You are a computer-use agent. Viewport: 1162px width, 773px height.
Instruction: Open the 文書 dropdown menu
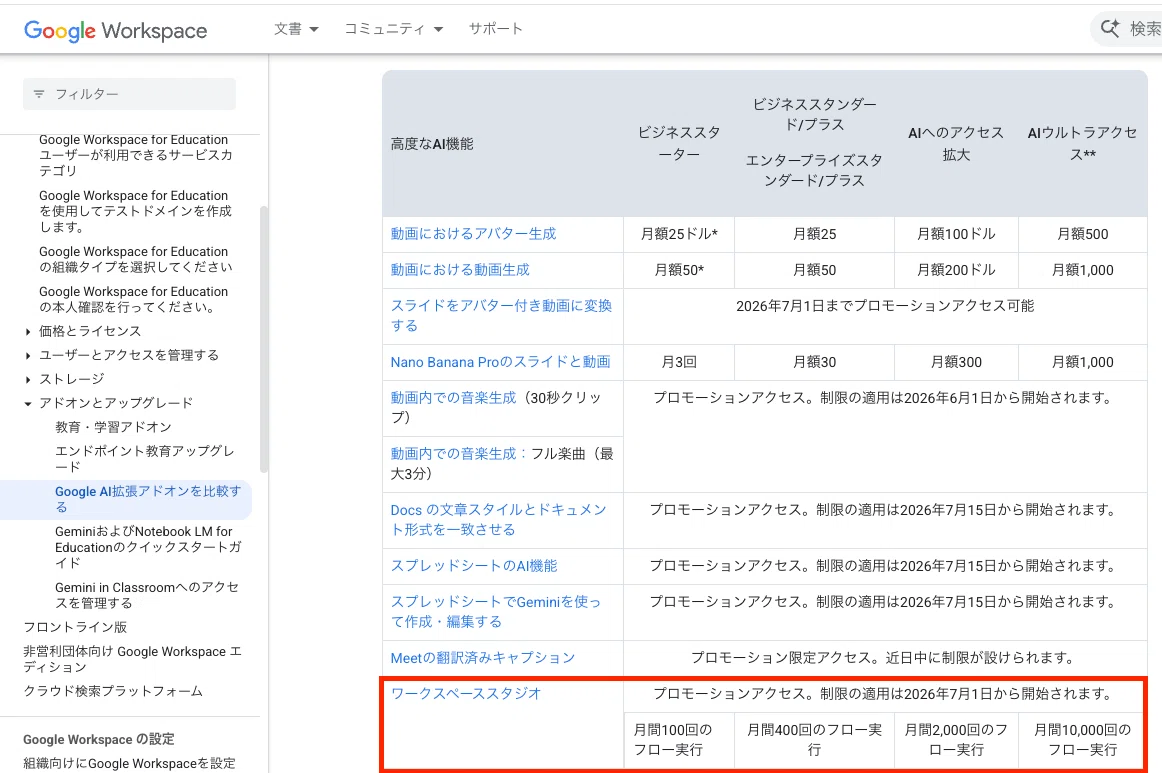[296, 29]
